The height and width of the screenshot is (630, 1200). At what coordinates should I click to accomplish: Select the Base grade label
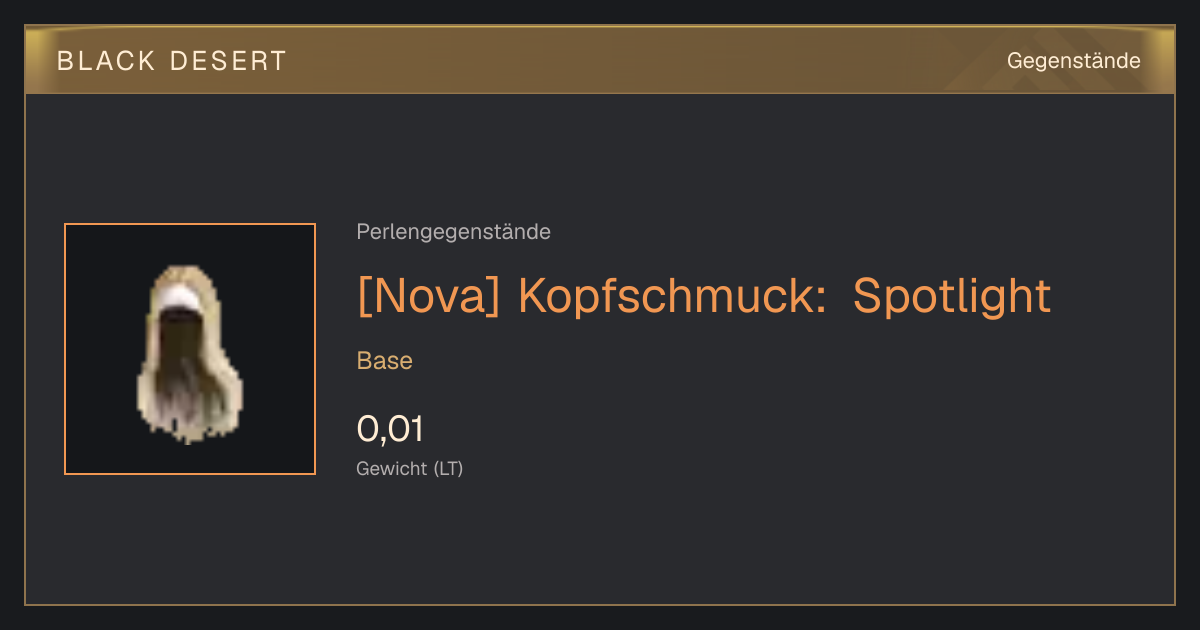(x=385, y=361)
